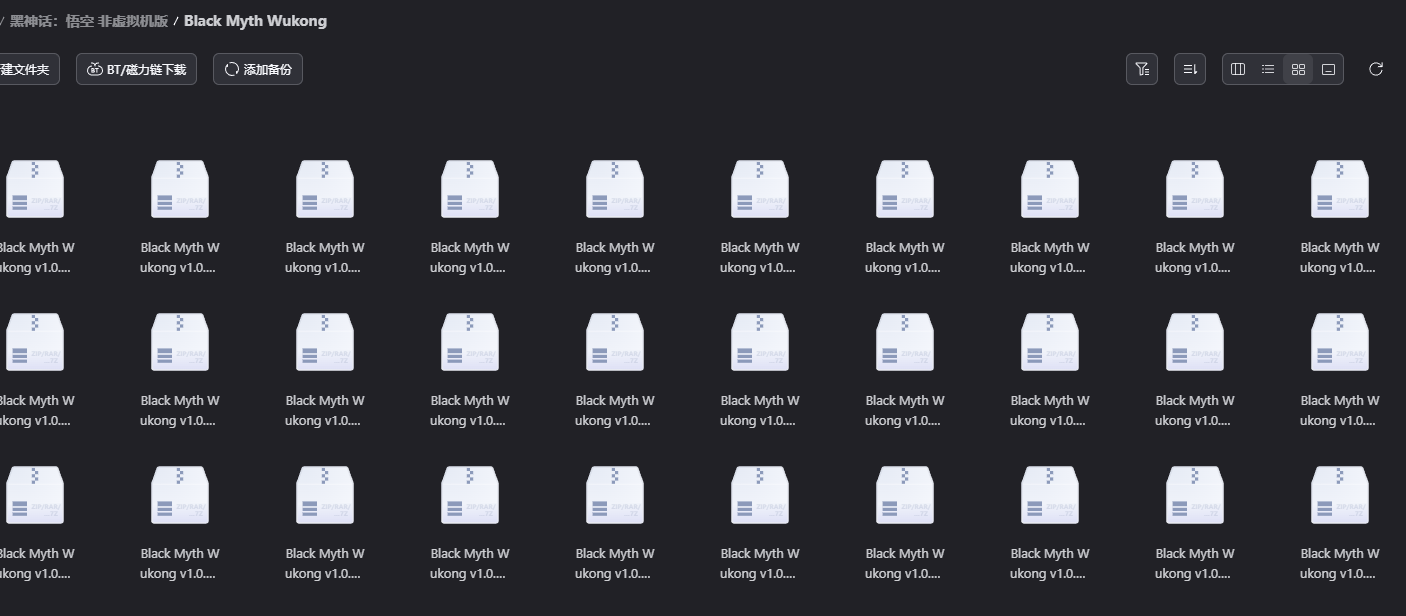Switch to column view layout
Screen dimensions: 1406x616
(1238, 69)
